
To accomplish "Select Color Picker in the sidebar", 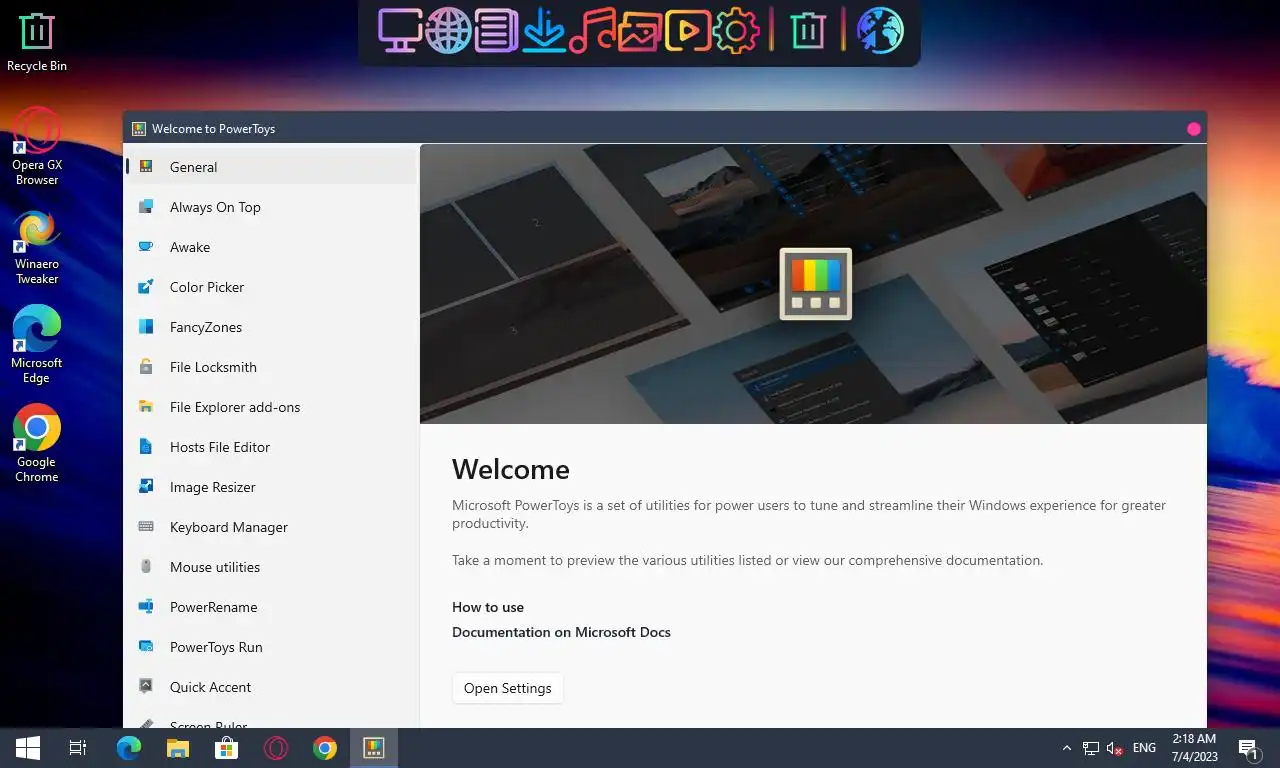I will pos(270,287).
